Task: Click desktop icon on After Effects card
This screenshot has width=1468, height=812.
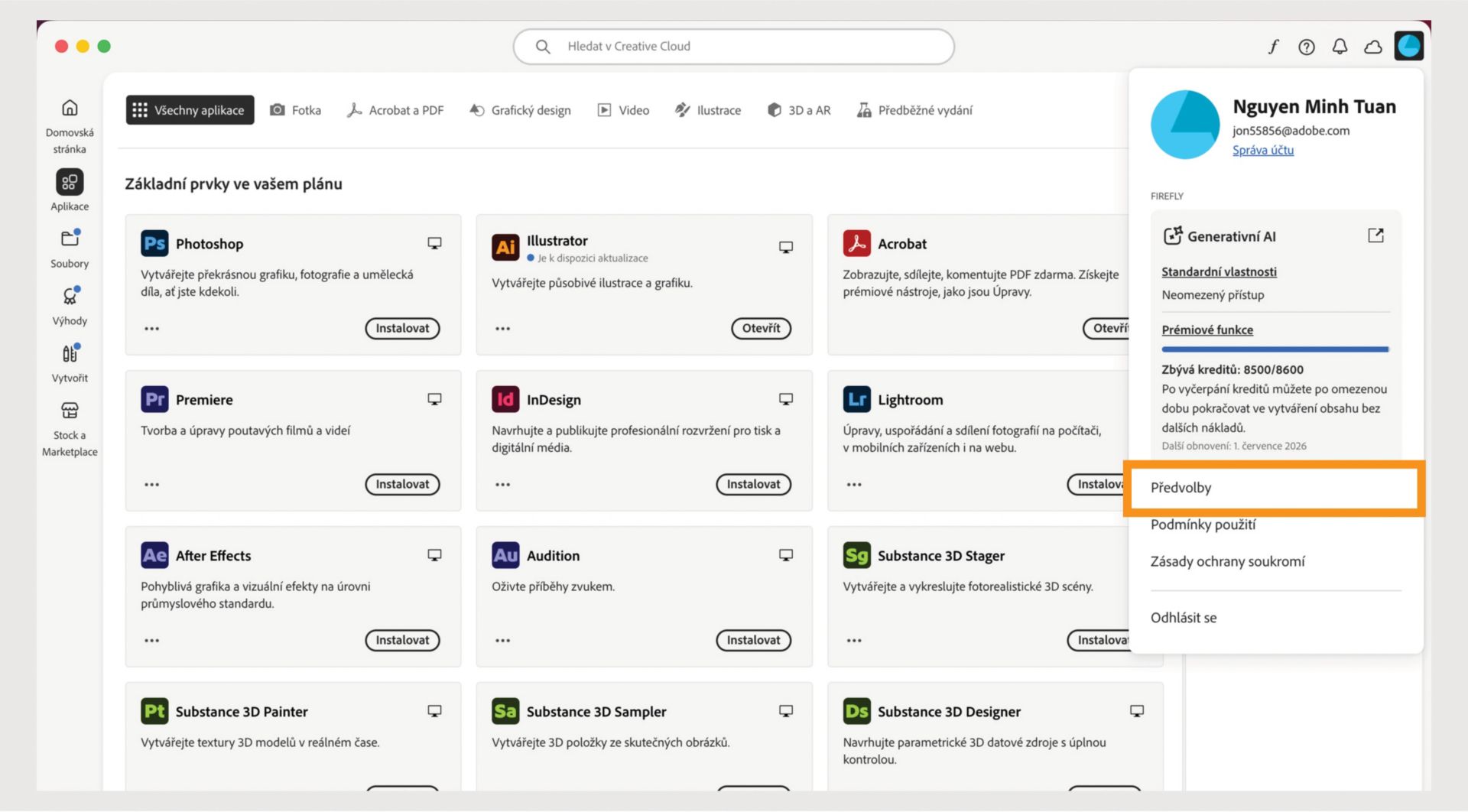Action: [x=434, y=555]
